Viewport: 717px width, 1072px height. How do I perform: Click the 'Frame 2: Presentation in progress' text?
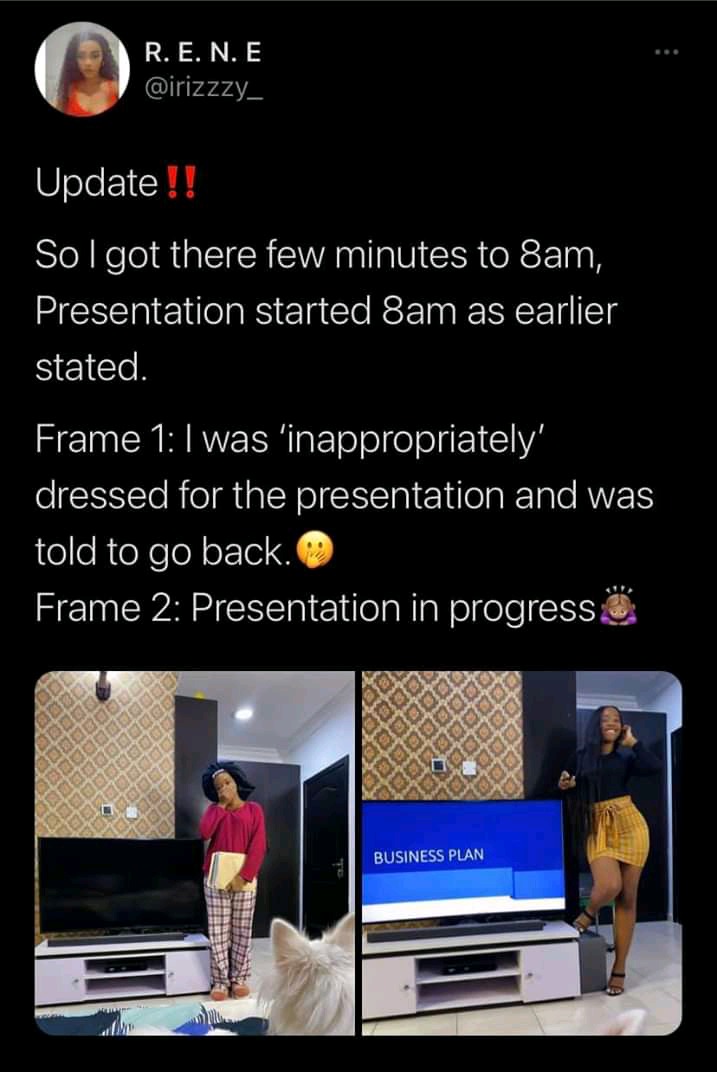tap(316, 608)
